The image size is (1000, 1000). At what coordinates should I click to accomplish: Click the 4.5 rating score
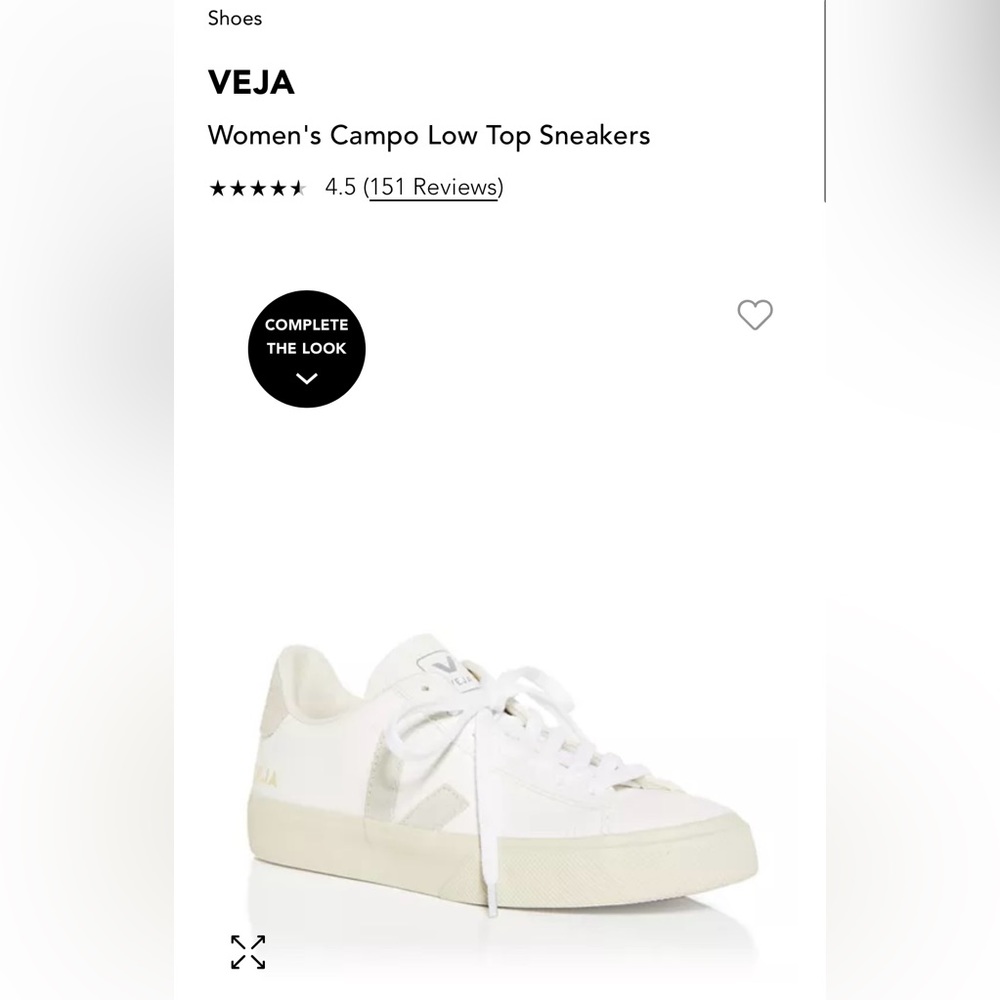(338, 186)
